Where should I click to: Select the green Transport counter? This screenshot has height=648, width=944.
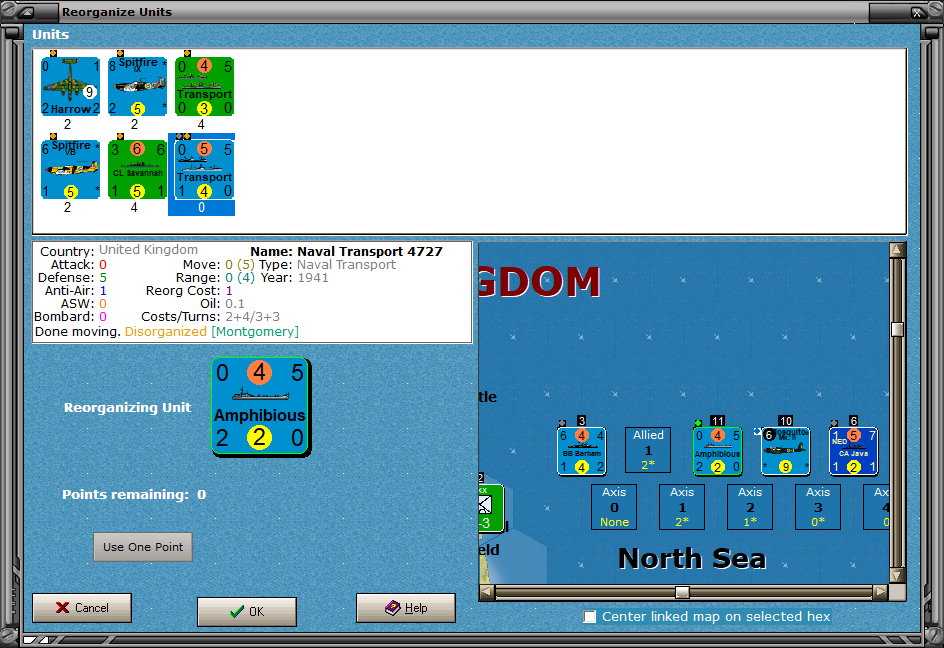pos(204,85)
